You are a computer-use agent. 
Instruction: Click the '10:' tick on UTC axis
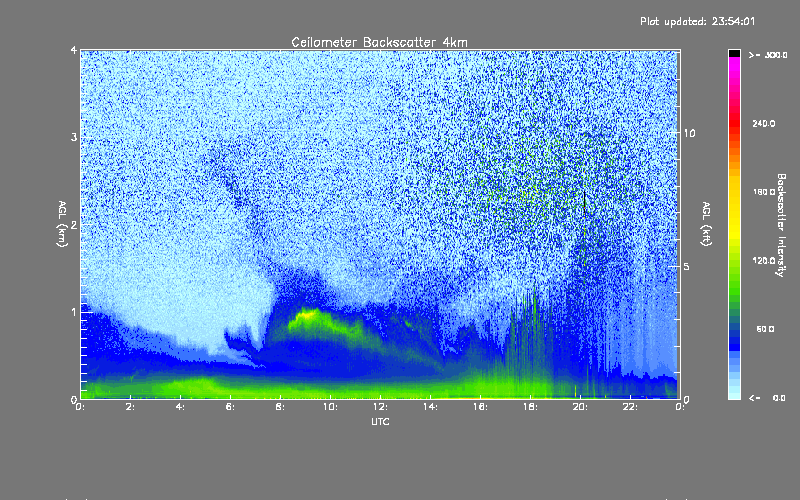tap(330, 407)
